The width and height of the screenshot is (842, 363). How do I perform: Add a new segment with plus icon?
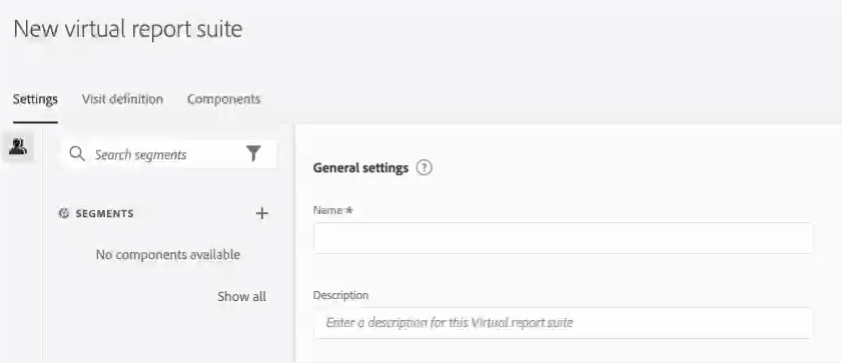pyautogui.click(x=262, y=214)
